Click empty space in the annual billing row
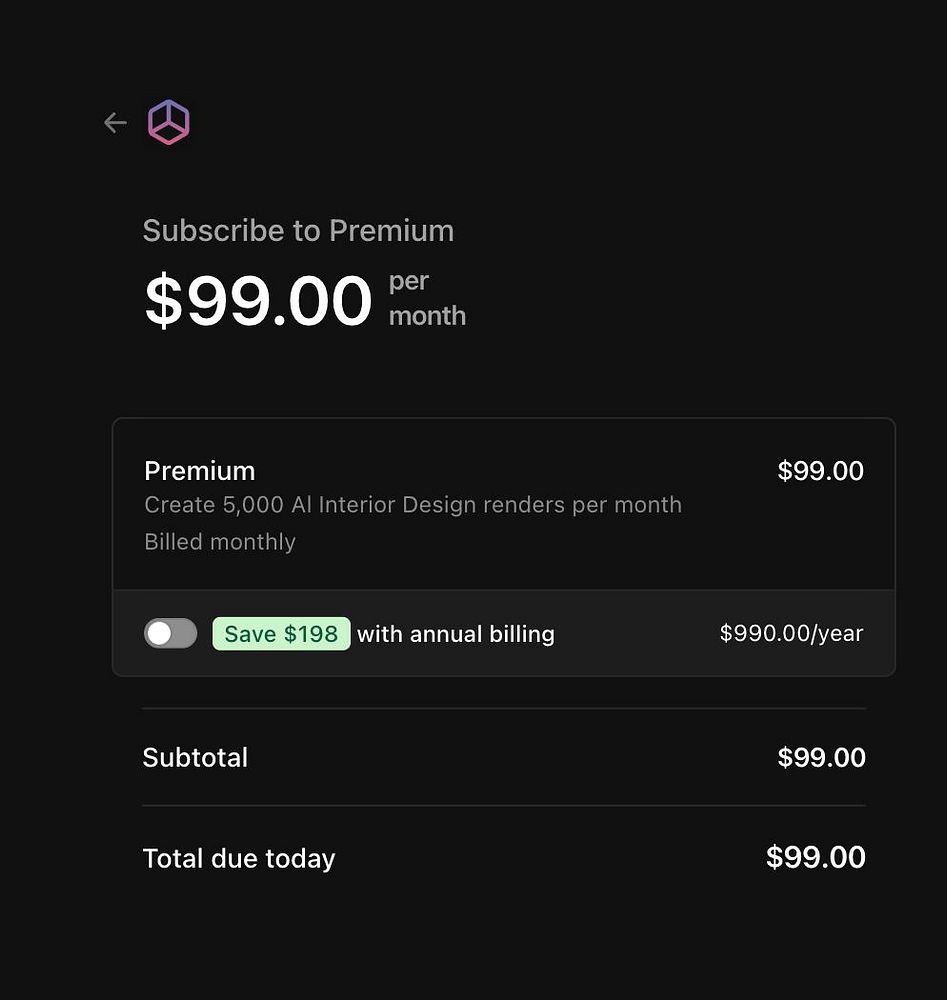947x1000 pixels. coord(635,634)
